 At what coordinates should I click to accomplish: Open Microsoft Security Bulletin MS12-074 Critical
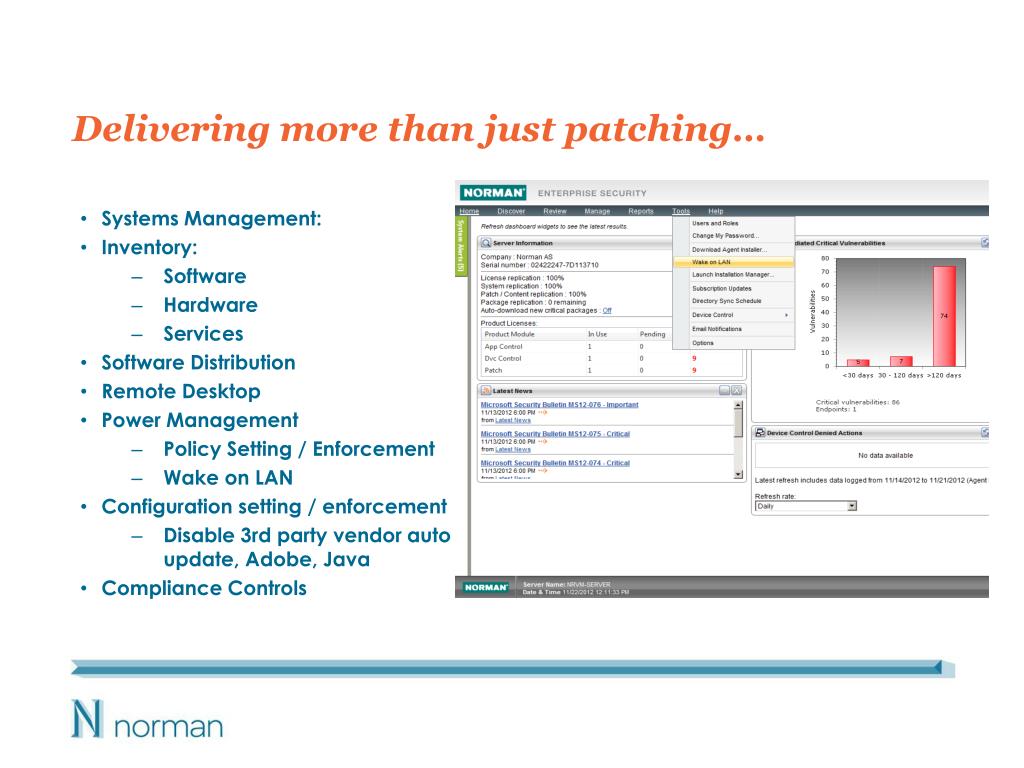point(555,463)
